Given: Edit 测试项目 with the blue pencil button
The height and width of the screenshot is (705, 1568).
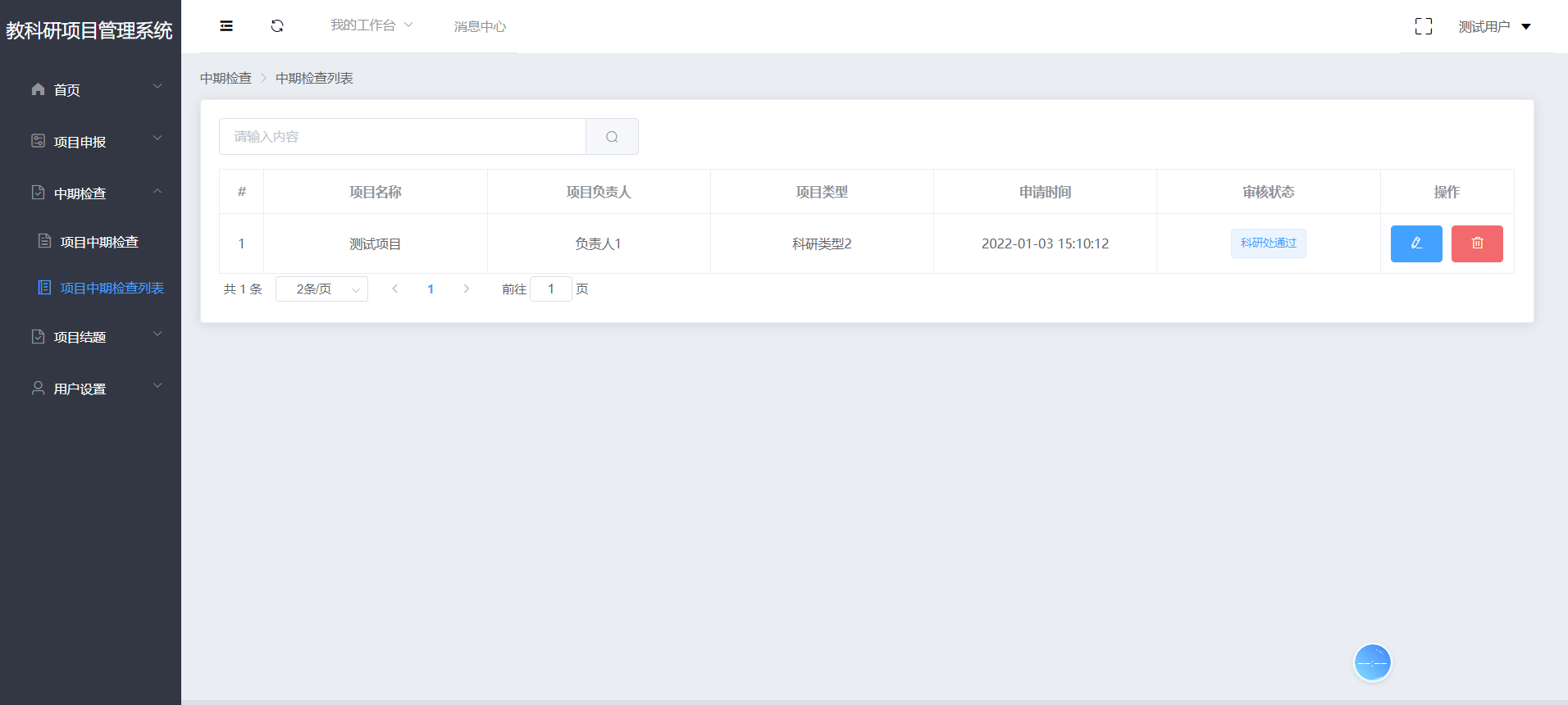Looking at the screenshot, I should pyautogui.click(x=1416, y=243).
